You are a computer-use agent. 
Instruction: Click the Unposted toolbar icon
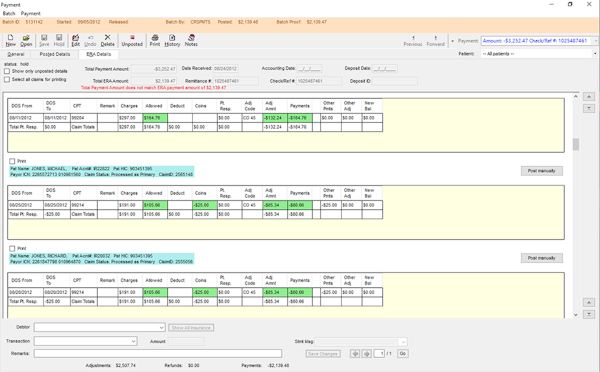(132, 40)
